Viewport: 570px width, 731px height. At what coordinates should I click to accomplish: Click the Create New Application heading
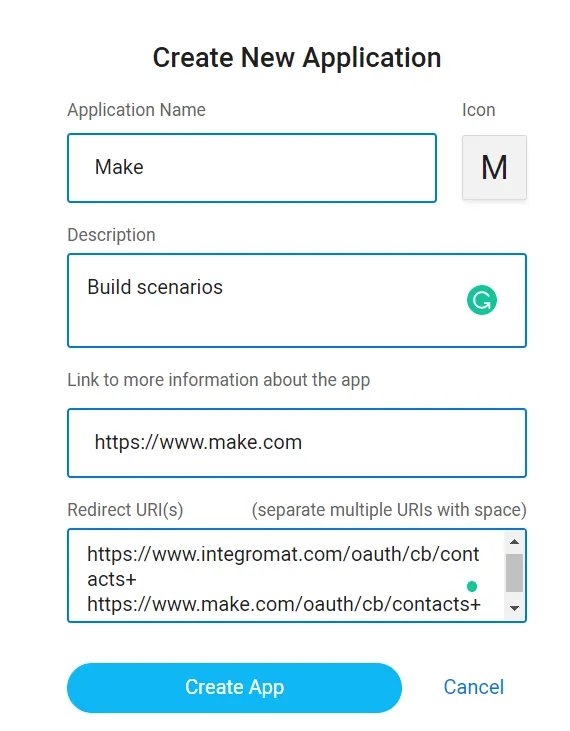point(297,58)
